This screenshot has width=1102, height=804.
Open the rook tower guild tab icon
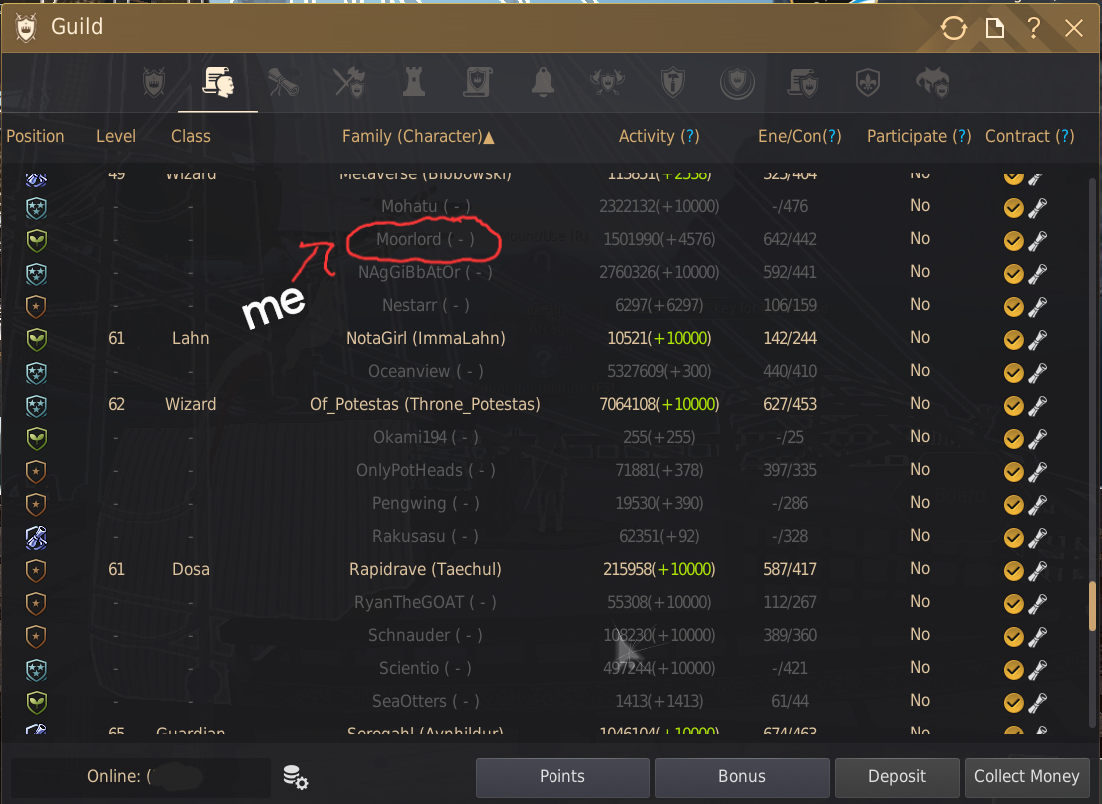(414, 83)
